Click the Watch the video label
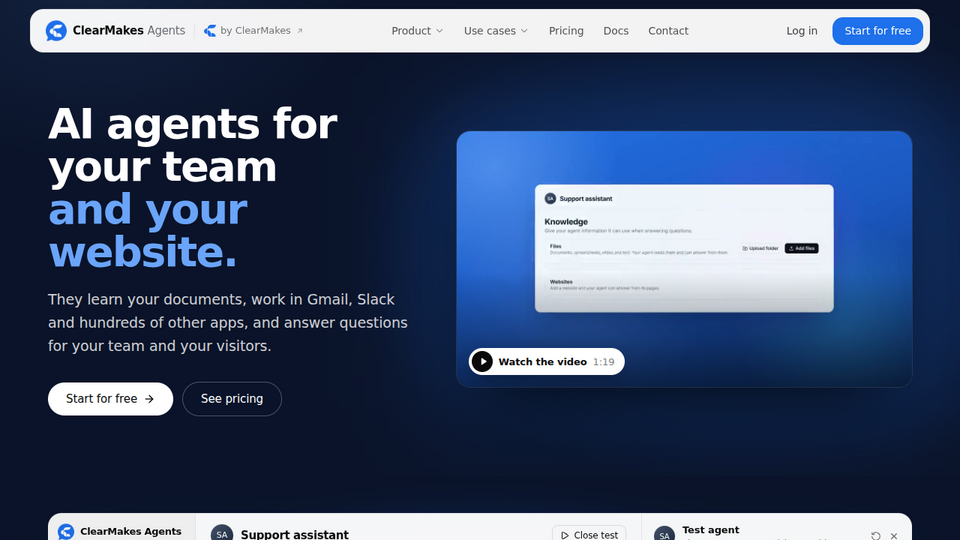 [542, 362]
